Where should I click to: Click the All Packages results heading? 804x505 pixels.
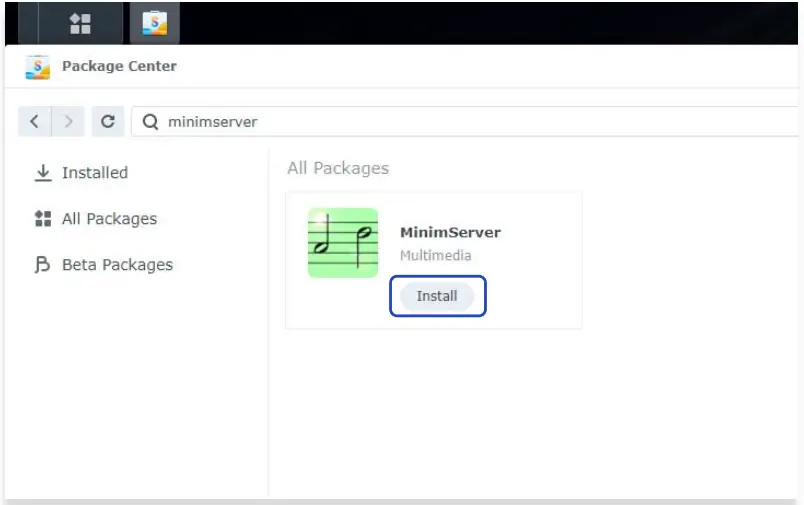click(338, 168)
